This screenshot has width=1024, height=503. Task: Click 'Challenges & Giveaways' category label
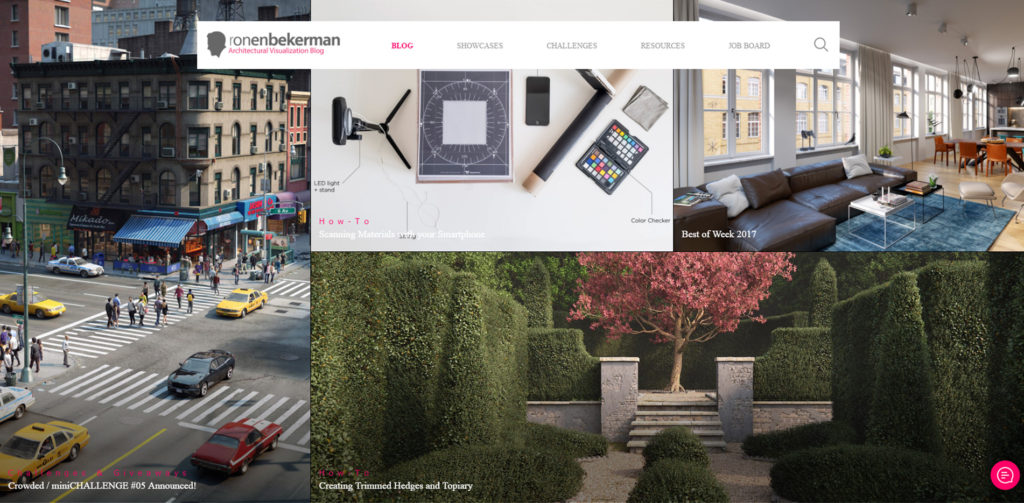click(98, 473)
